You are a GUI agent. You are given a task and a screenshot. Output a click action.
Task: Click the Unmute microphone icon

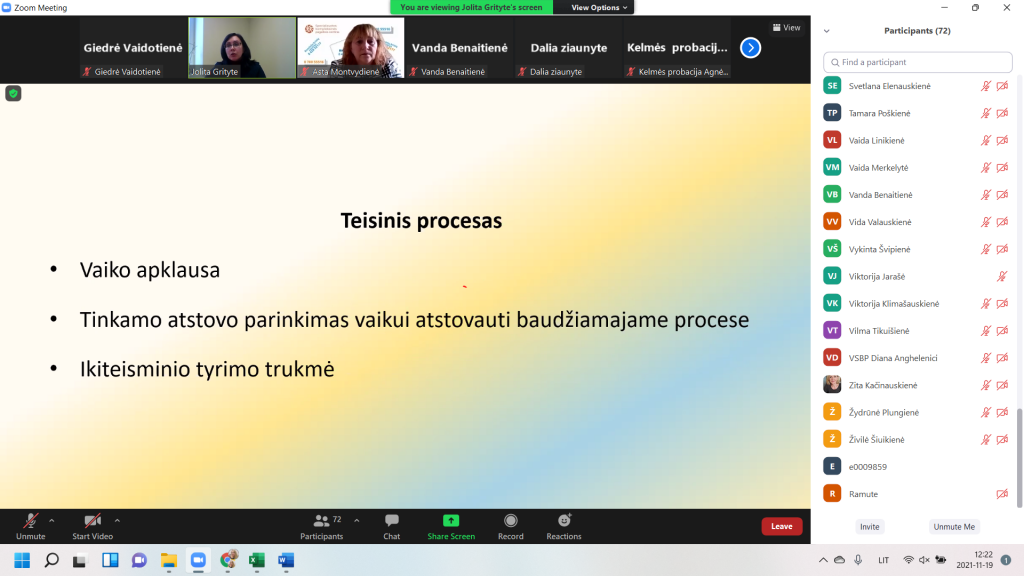30,520
